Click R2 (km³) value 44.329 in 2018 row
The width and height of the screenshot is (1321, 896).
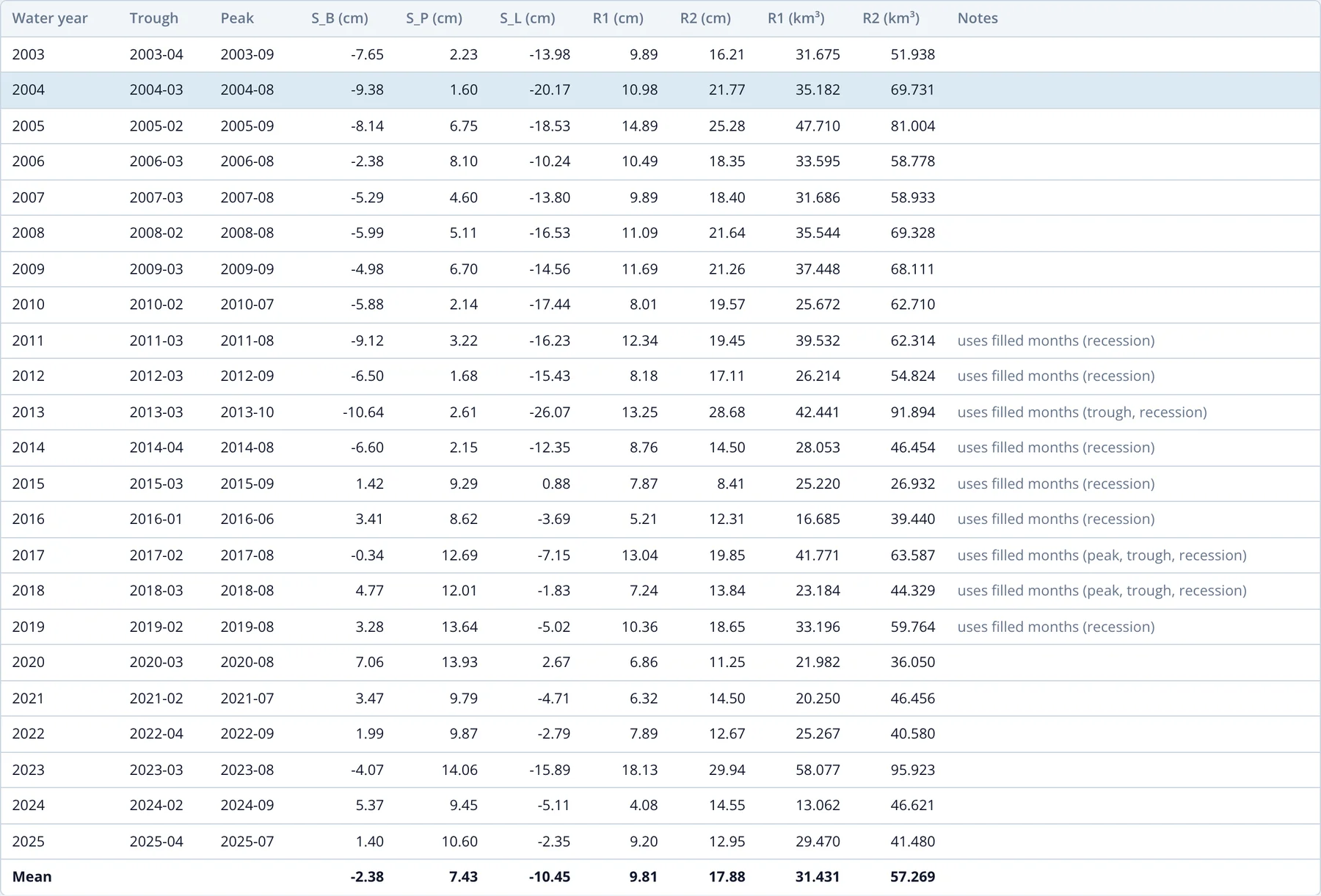tap(913, 591)
